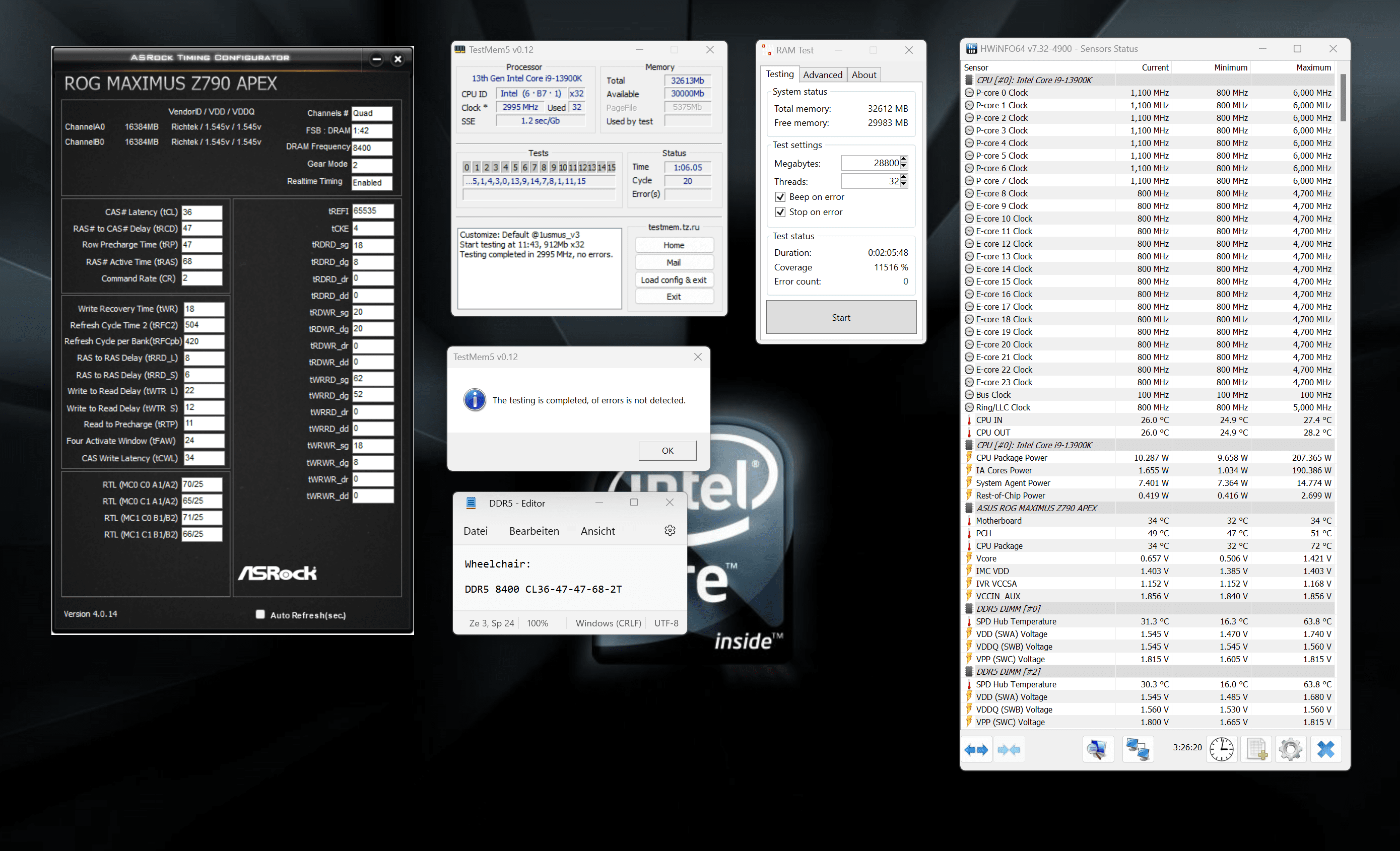1400x851 pixels.
Task: Enable Auto Refresh(sec) checkbox
Action: point(260,614)
